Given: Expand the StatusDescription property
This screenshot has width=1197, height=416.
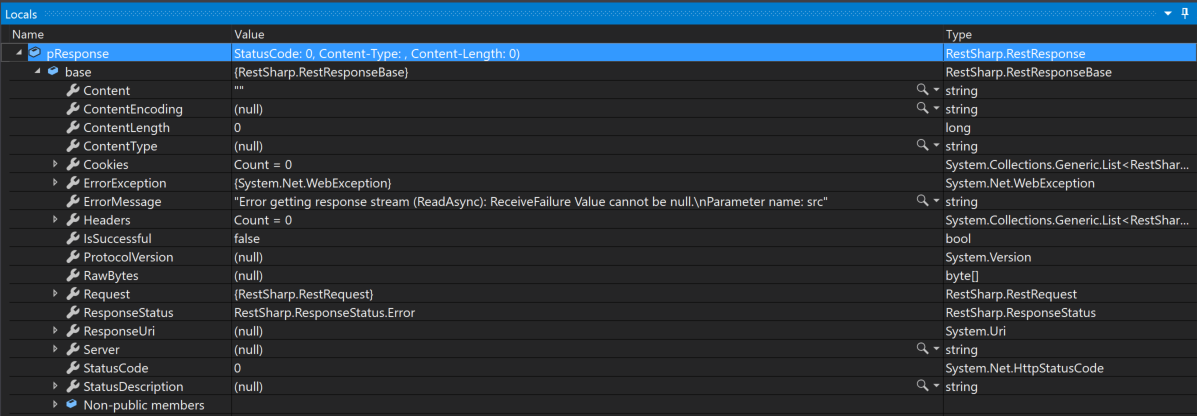Looking at the screenshot, I should coord(55,386).
